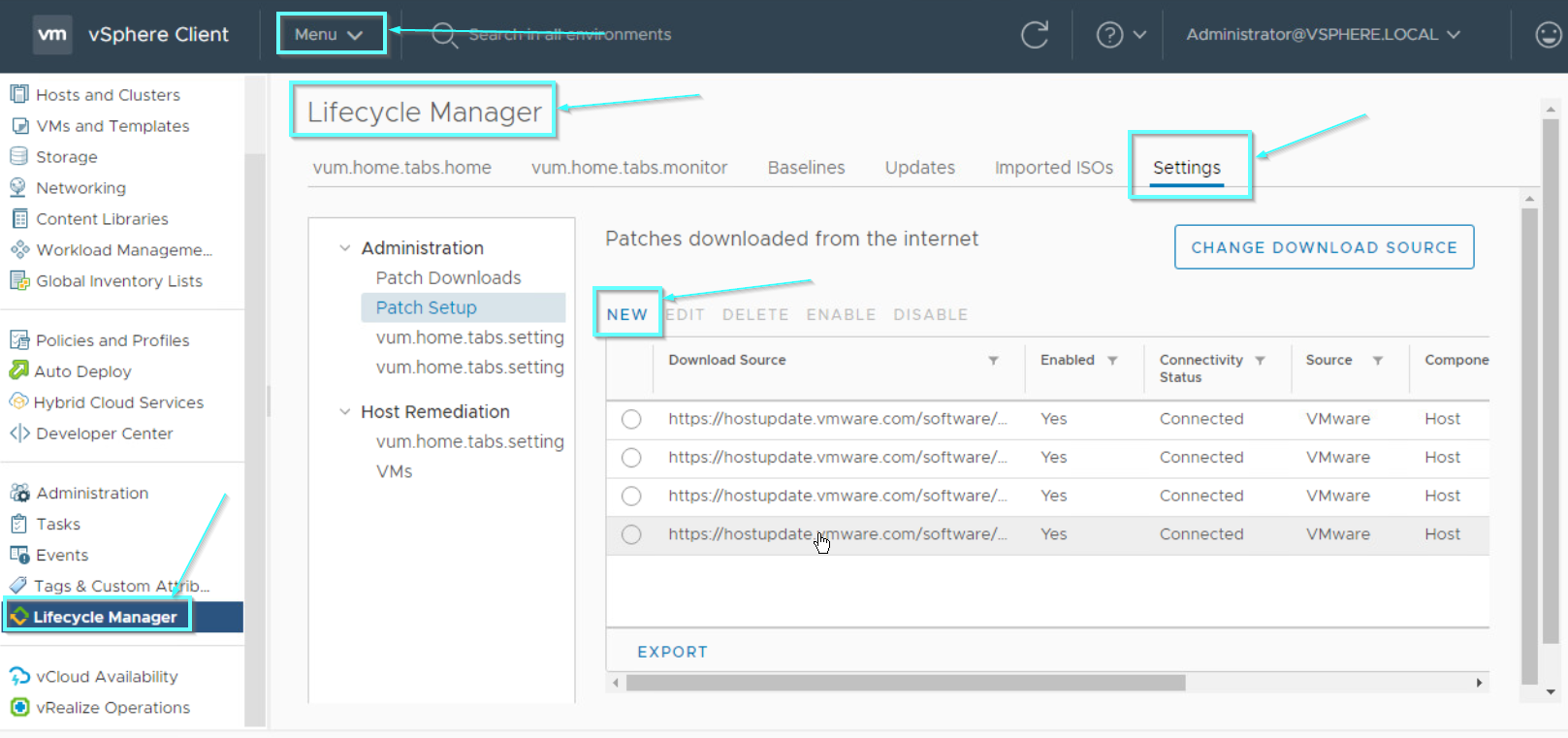Click the Developer Center code icon

(x=19, y=433)
